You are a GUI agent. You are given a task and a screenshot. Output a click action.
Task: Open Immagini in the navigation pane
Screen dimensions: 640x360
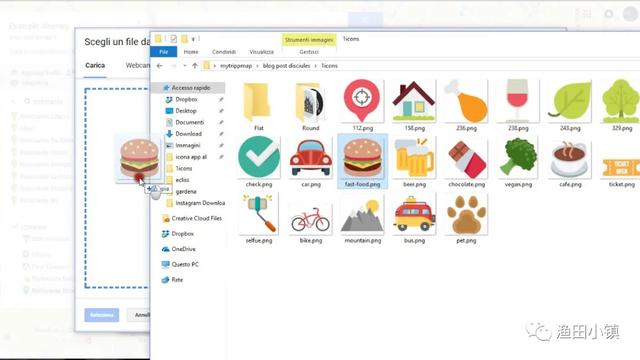(x=188, y=145)
